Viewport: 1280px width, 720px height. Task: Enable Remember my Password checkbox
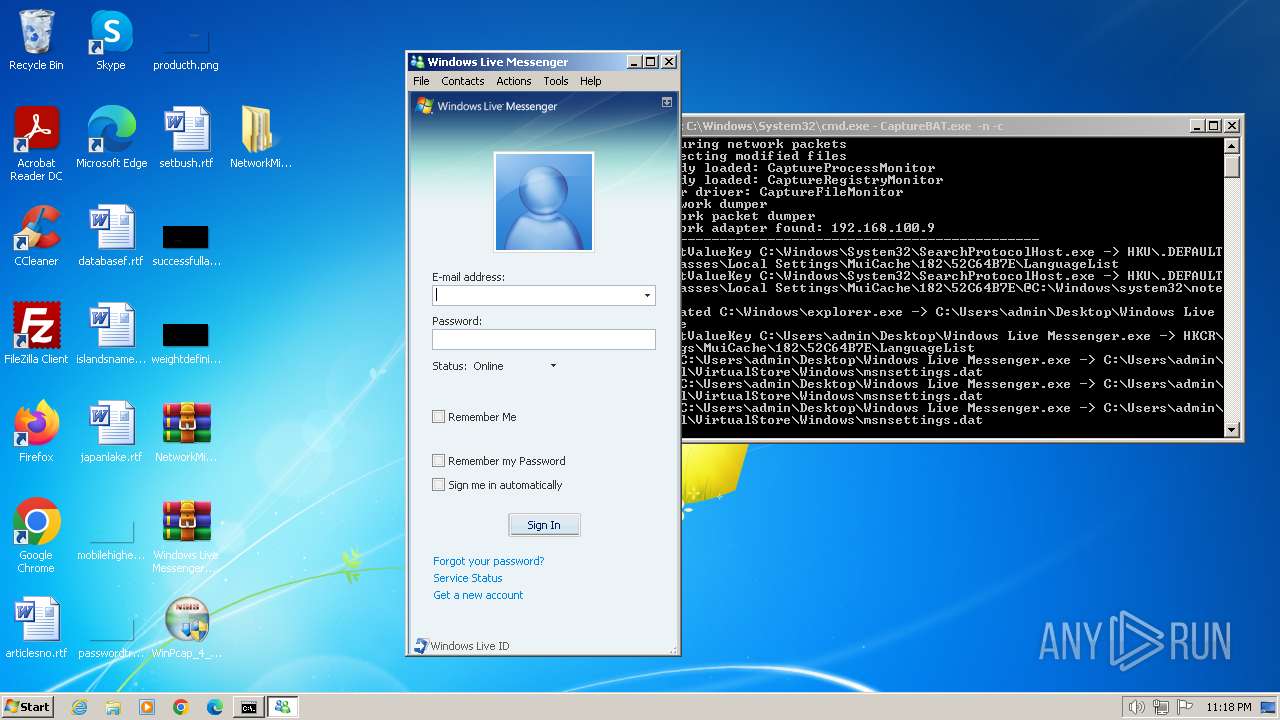[438, 461]
